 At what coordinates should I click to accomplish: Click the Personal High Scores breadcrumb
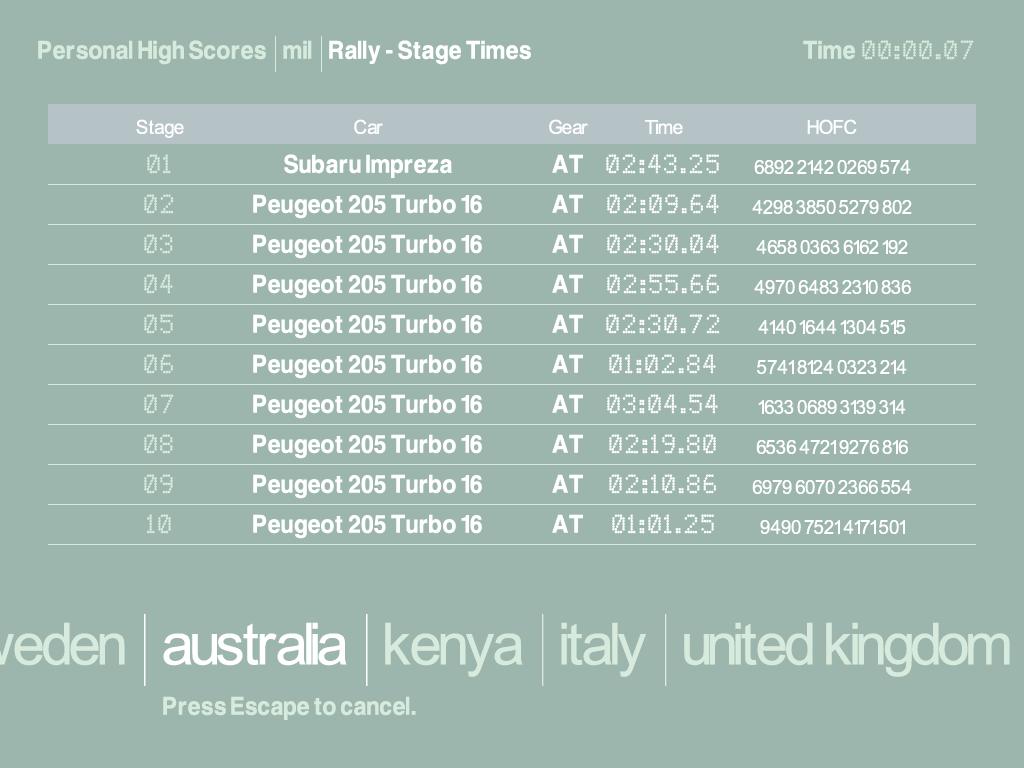(x=152, y=51)
